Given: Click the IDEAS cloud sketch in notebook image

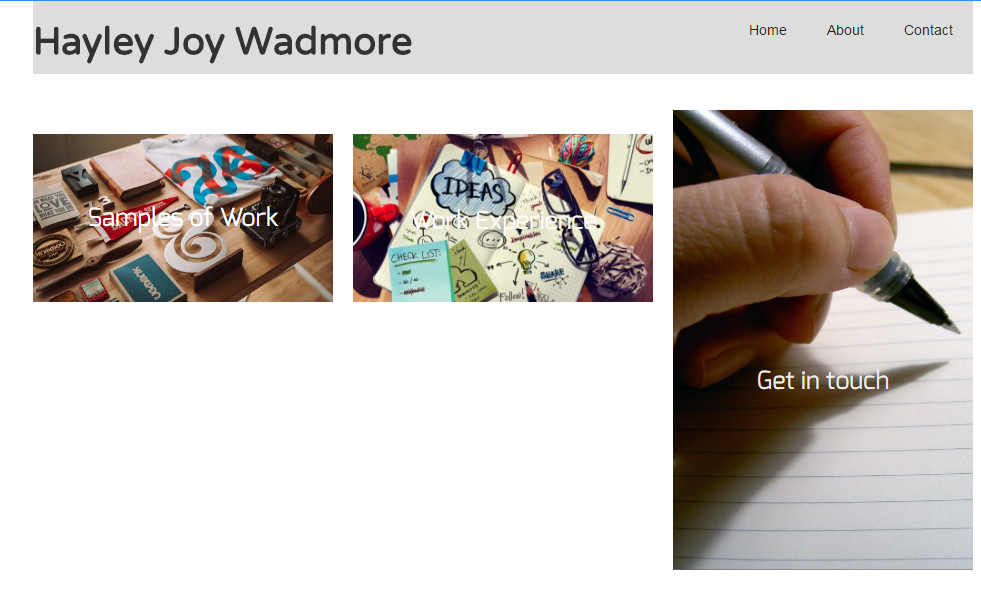Looking at the screenshot, I should pyautogui.click(x=474, y=186).
